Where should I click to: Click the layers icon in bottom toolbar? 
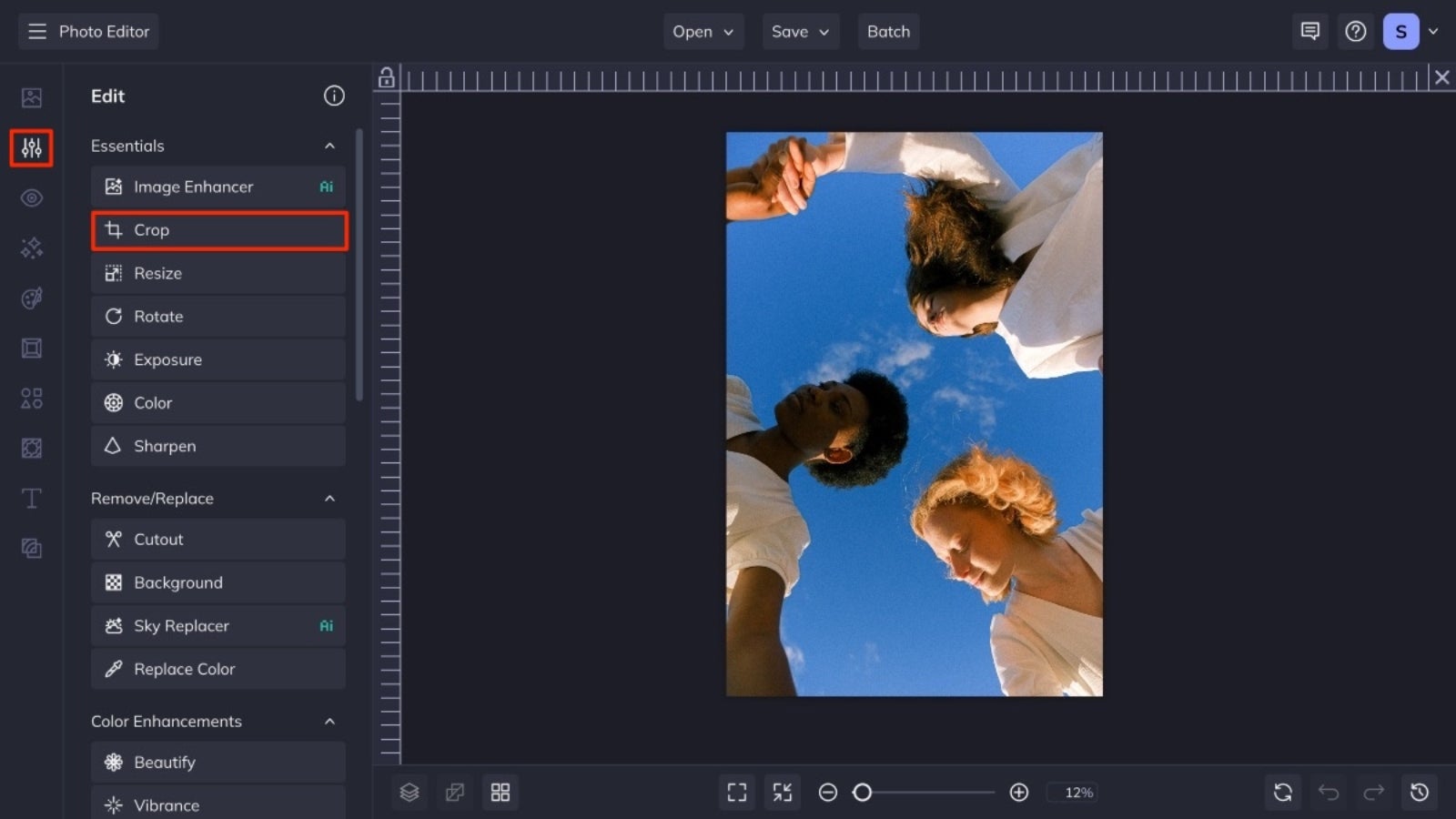409,792
